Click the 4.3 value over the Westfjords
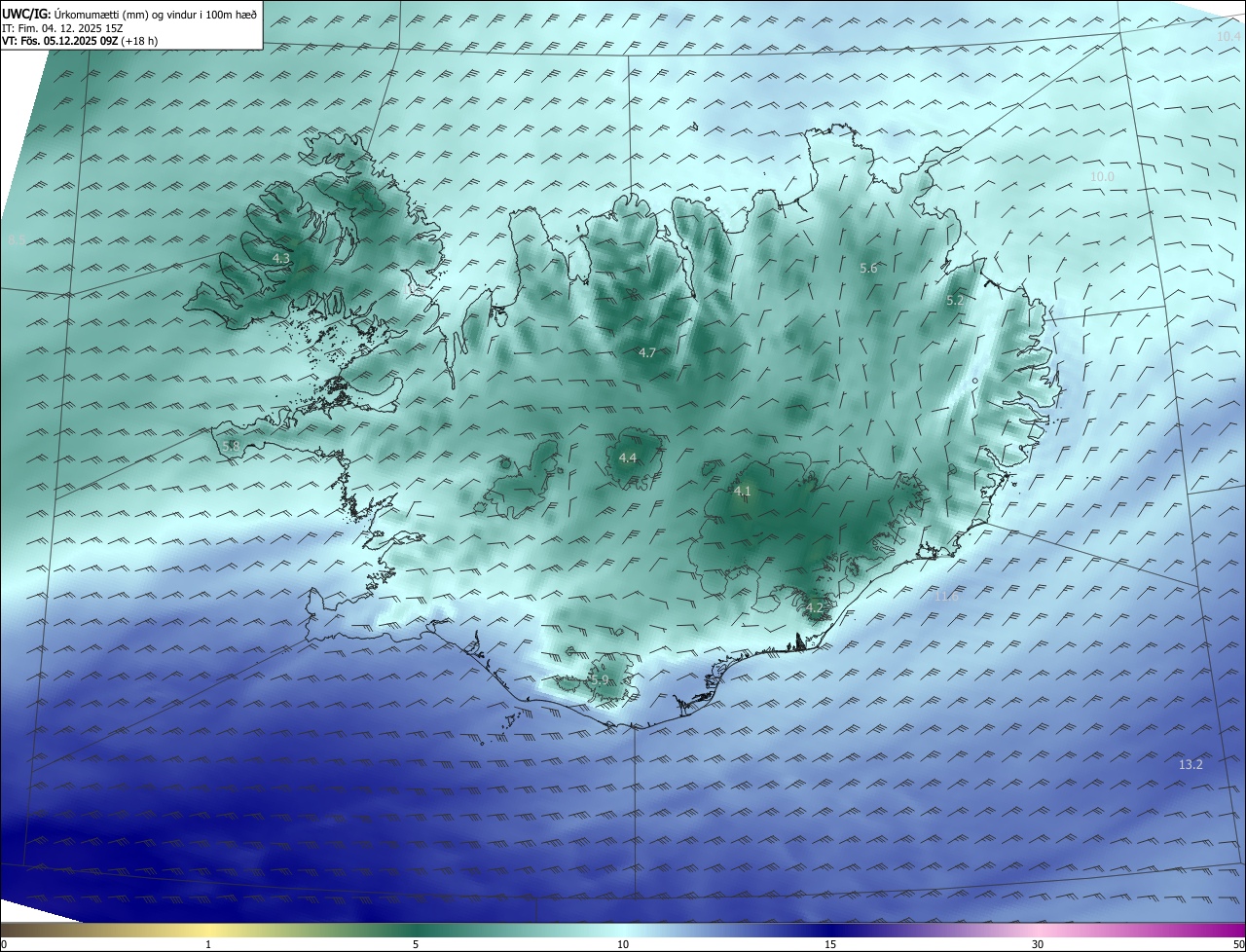Screen dimensions: 1246x952 [x=280, y=258]
